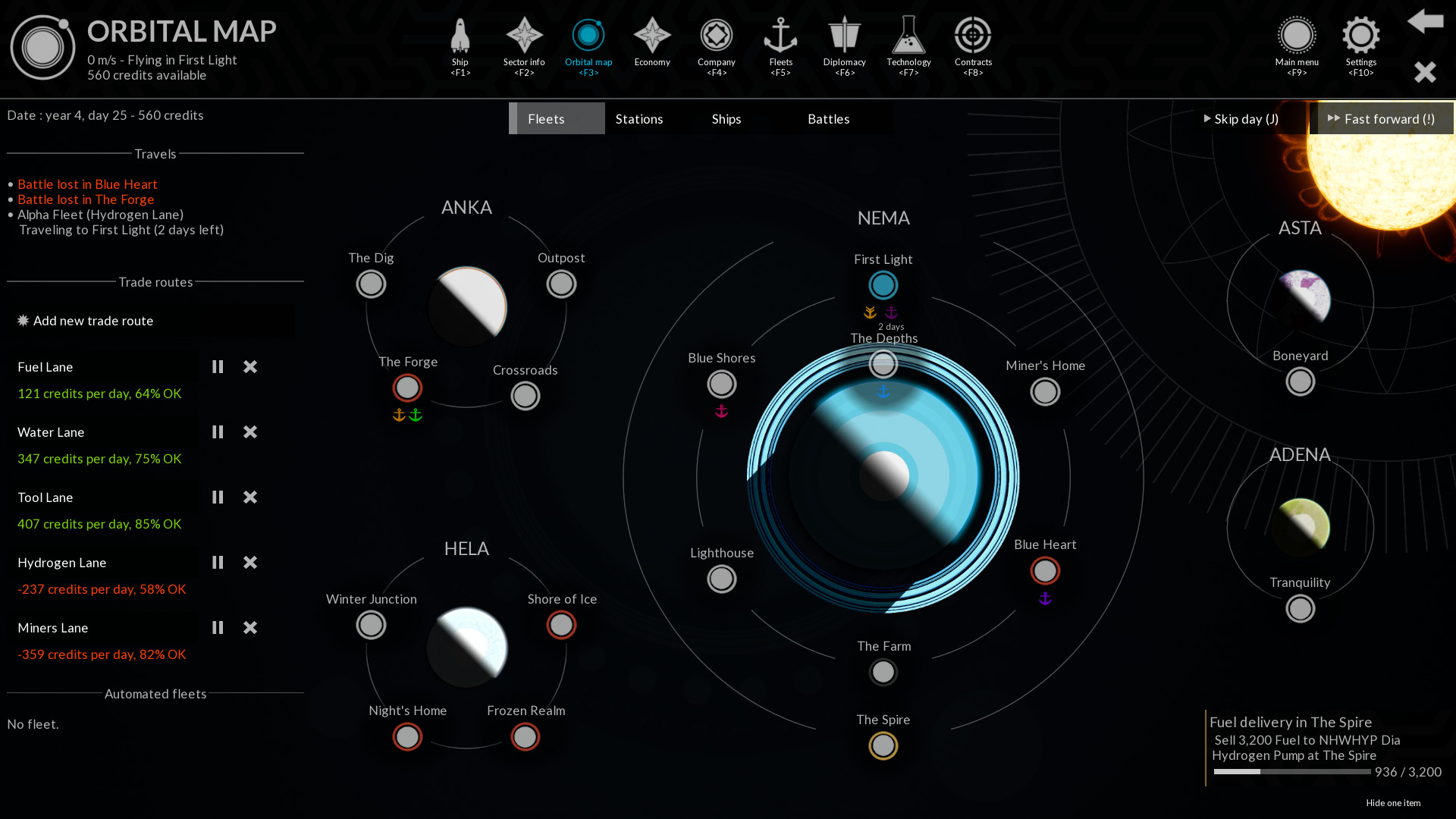Screen dimensions: 1456x819
Task: Pause the Hydrogen Lane trade route
Action: coord(218,563)
